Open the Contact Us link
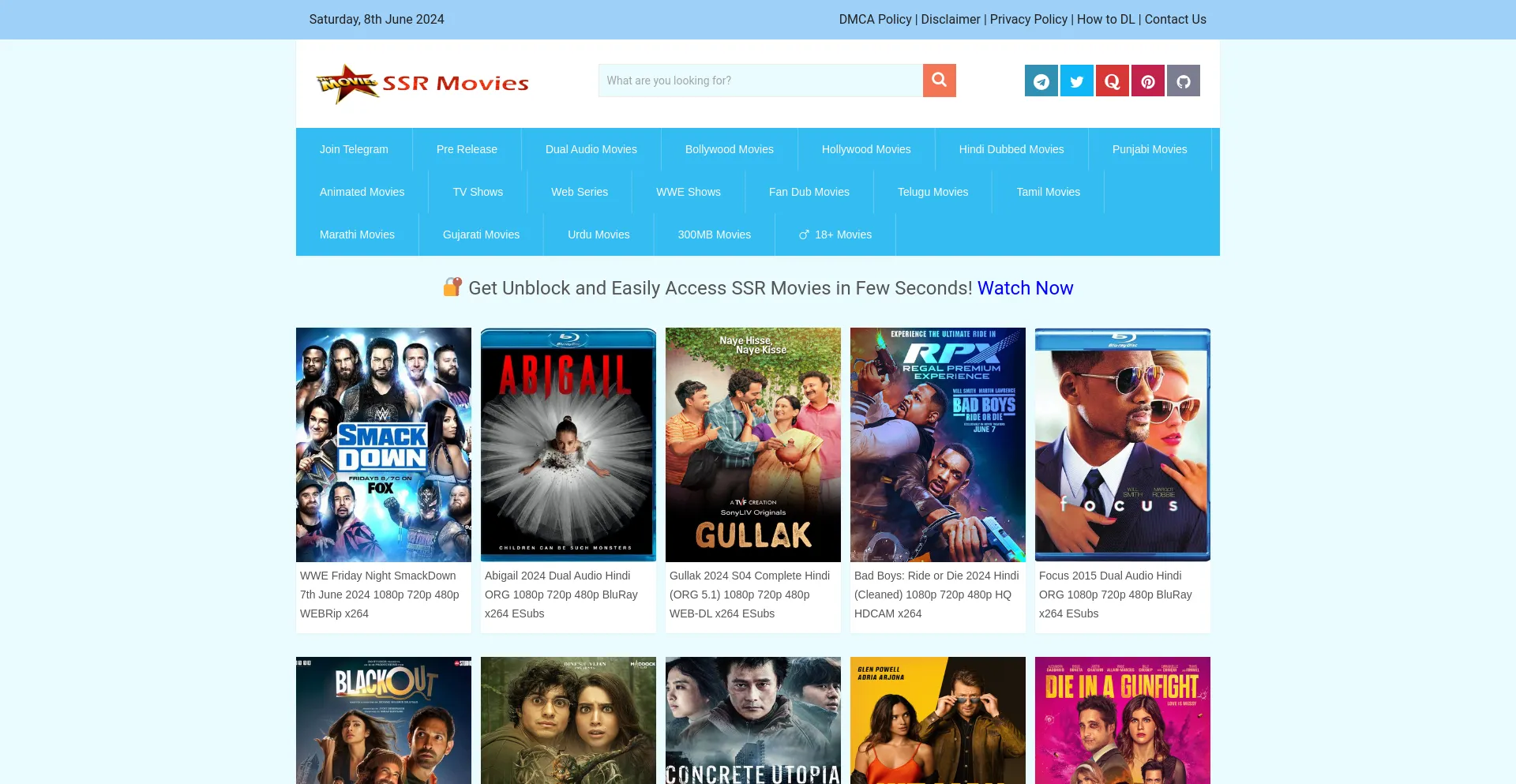The width and height of the screenshot is (1516, 784). (x=1175, y=19)
